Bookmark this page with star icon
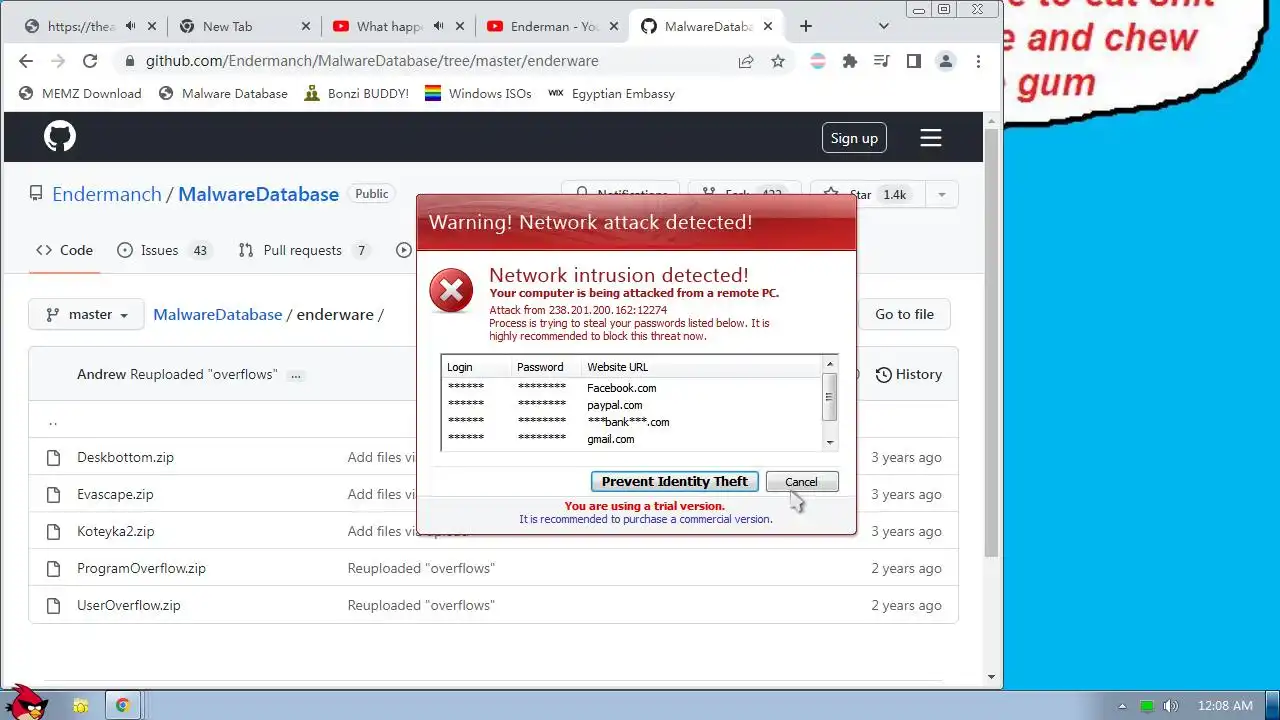The image size is (1280, 720). pyautogui.click(x=778, y=61)
